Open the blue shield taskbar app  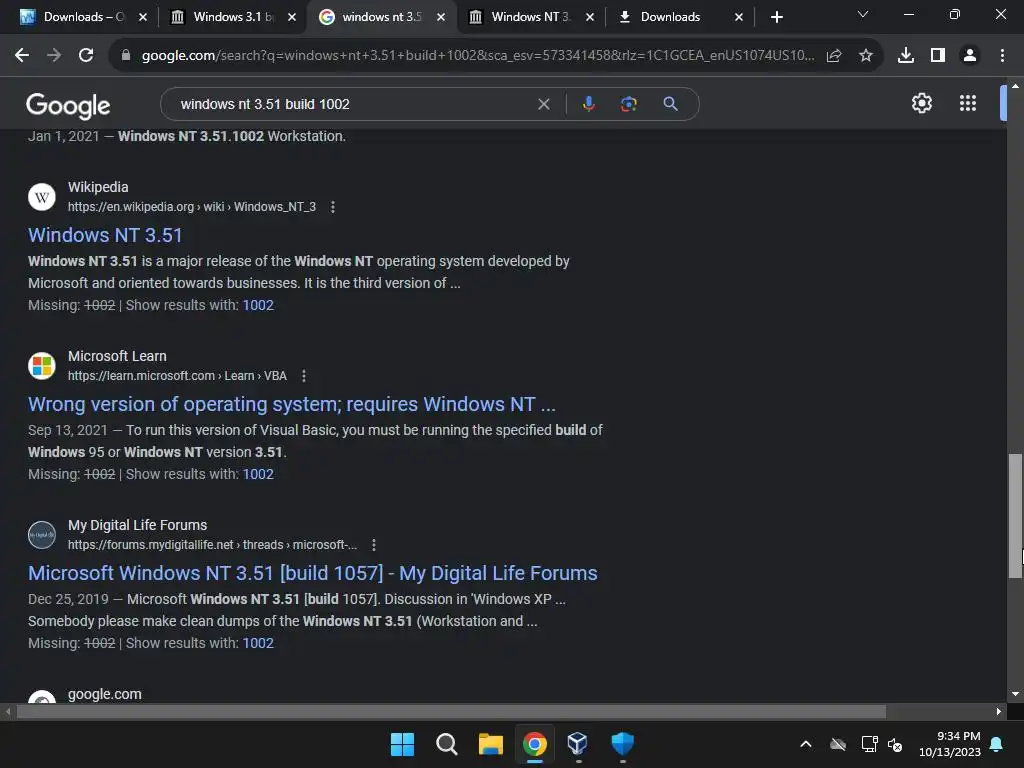click(x=622, y=744)
